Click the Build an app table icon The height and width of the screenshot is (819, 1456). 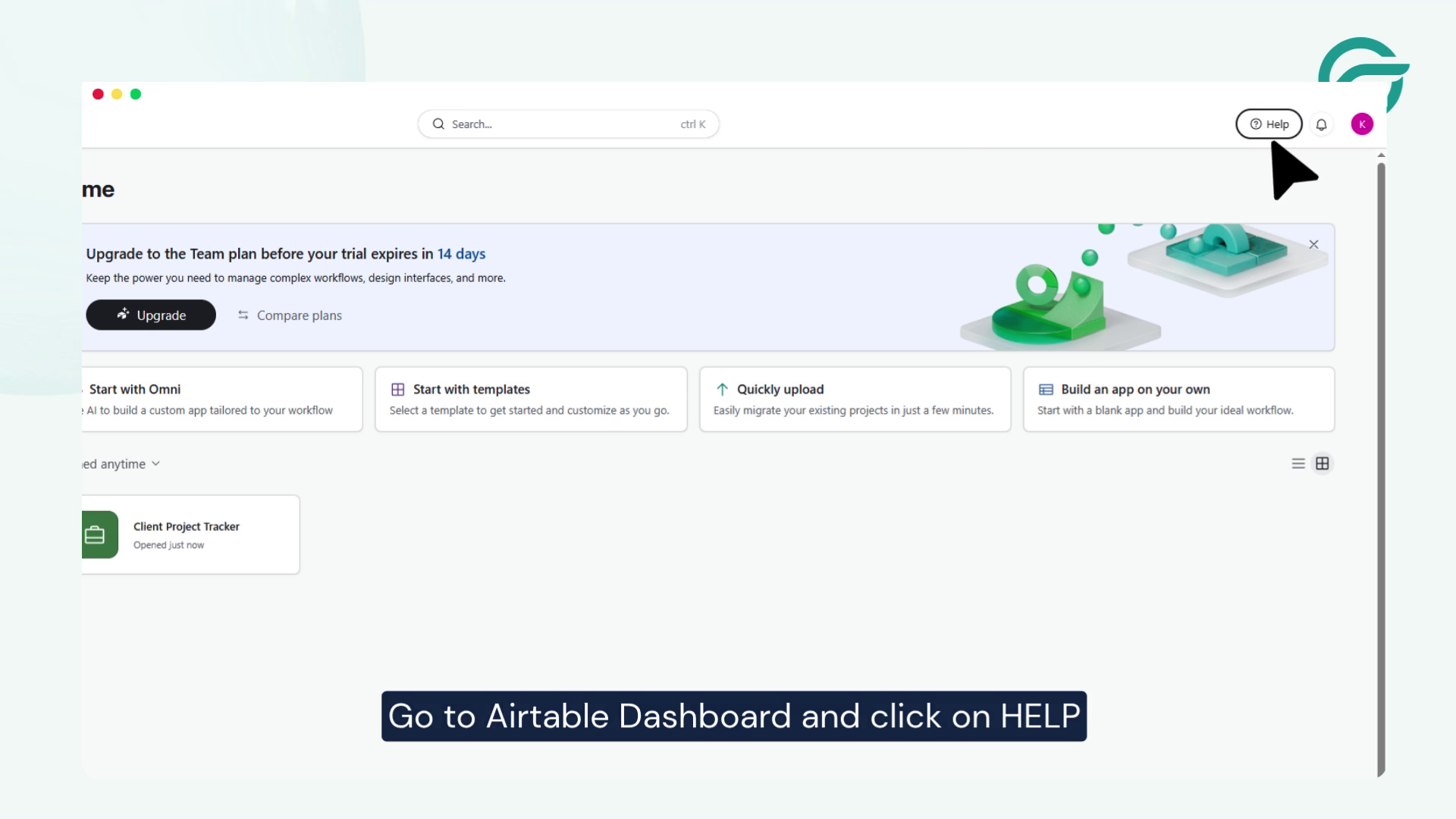point(1046,389)
